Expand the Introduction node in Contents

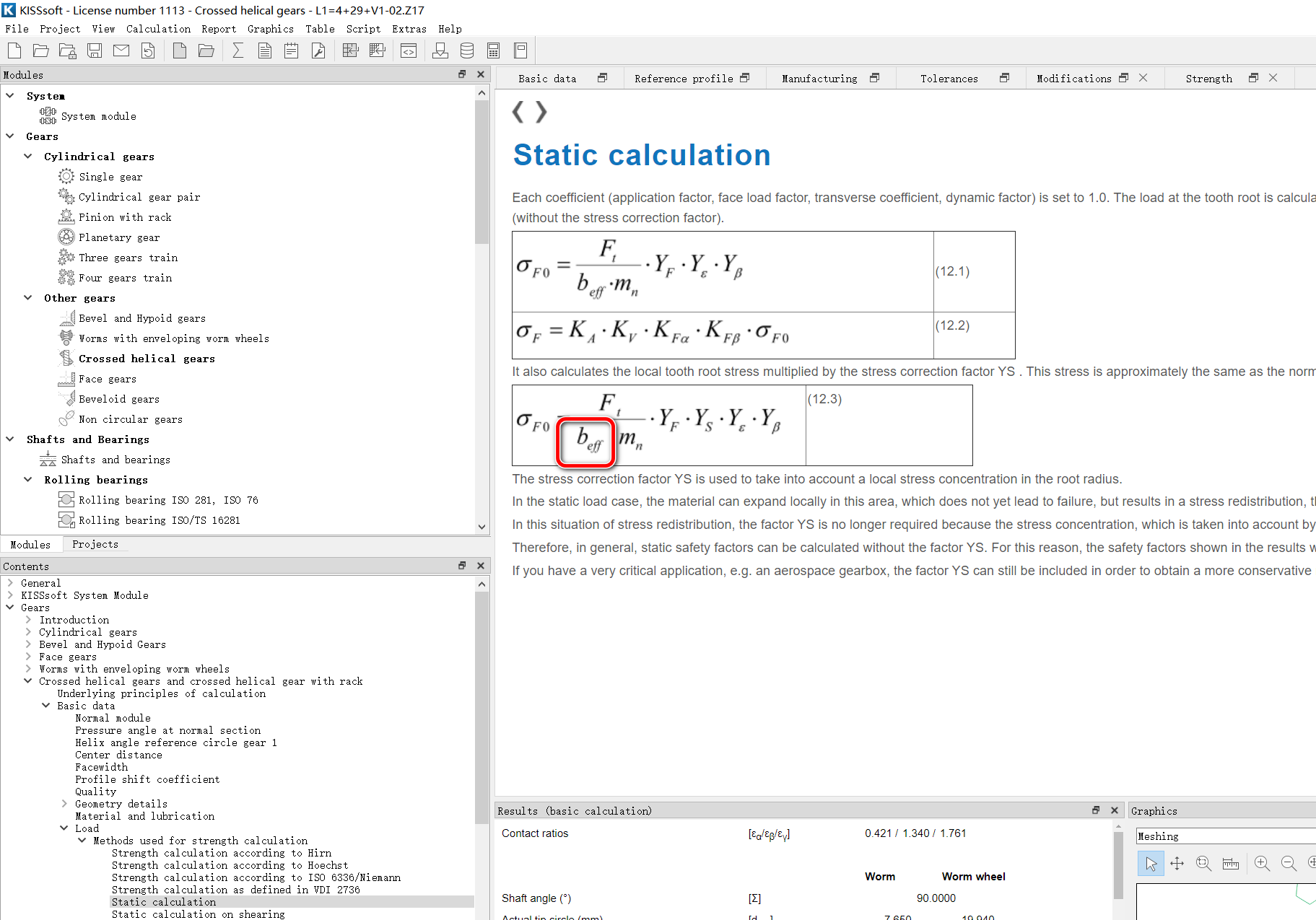coord(28,620)
